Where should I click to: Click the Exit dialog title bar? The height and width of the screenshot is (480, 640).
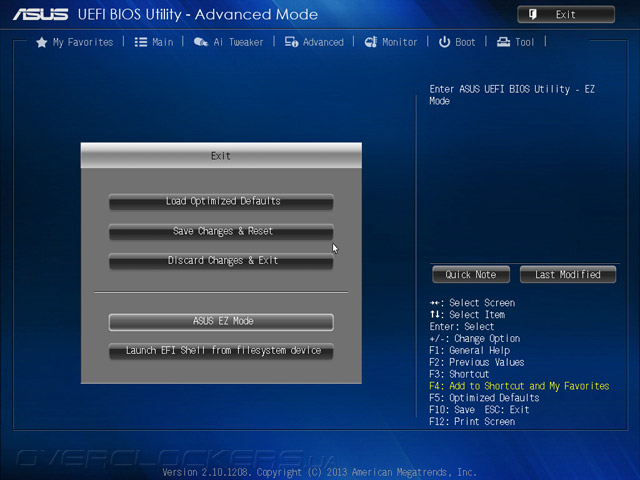tap(221, 156)
